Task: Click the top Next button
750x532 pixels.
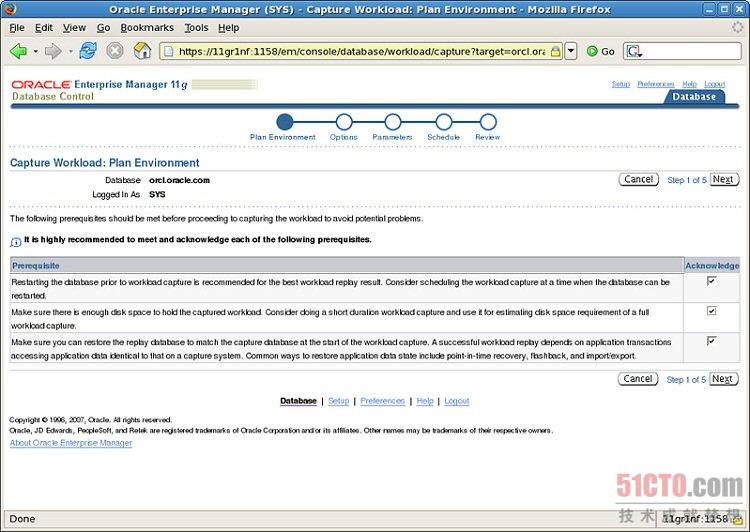Action: (723, 179)
